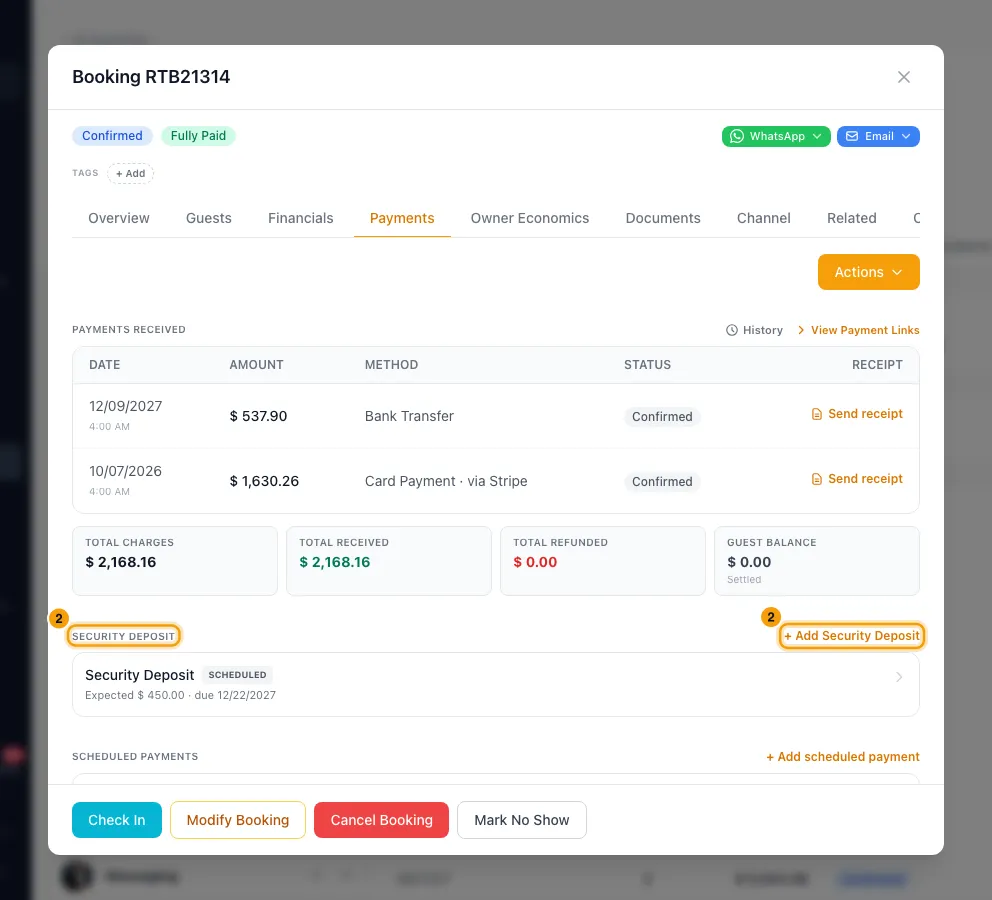992x900 pixels.
Task: Open the Channel tab
Action: coord(764,218)
